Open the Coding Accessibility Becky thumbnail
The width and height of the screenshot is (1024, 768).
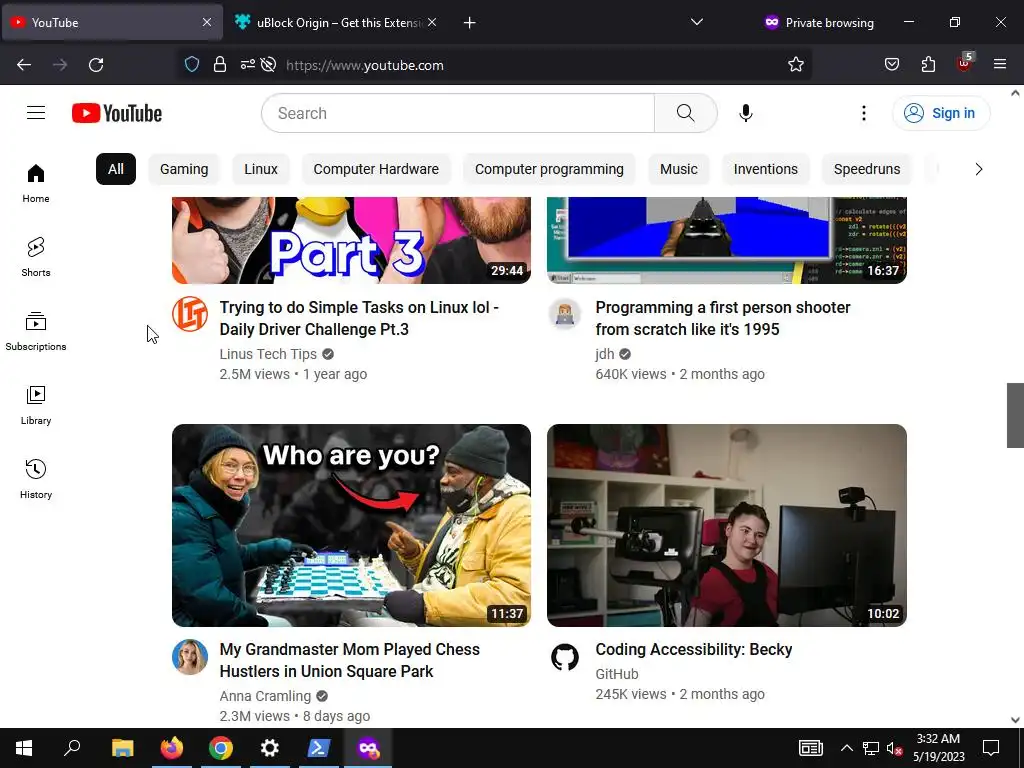(x=727, y=525)
